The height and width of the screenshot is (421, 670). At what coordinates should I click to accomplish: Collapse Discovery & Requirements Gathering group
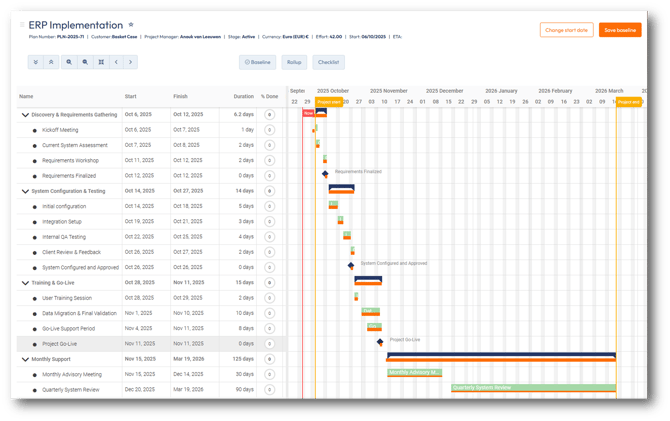point(26,115)
